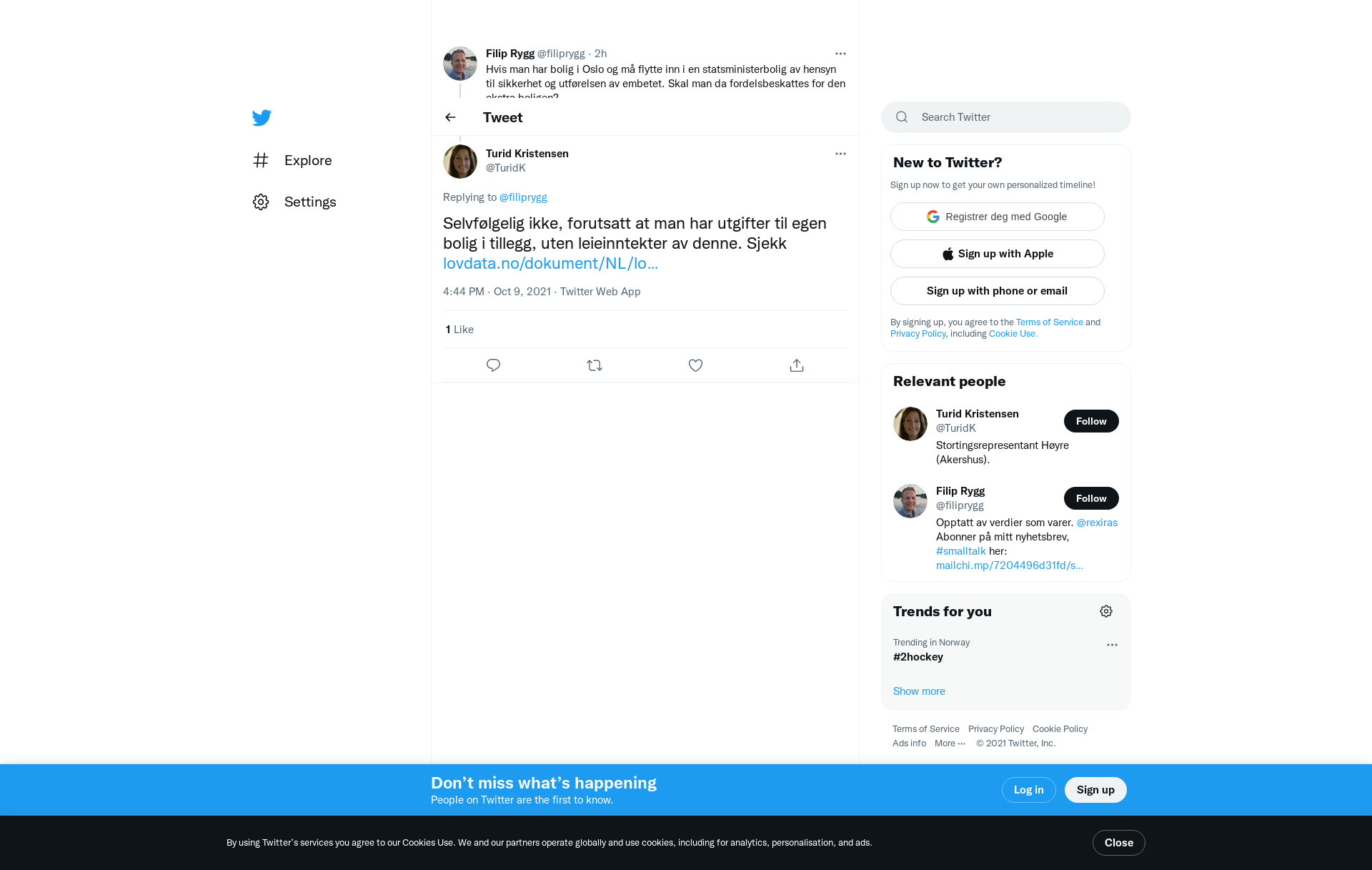Reply to Turid Kristensen's tweet
Screen dimensions: 1372x870
[493, 365]
